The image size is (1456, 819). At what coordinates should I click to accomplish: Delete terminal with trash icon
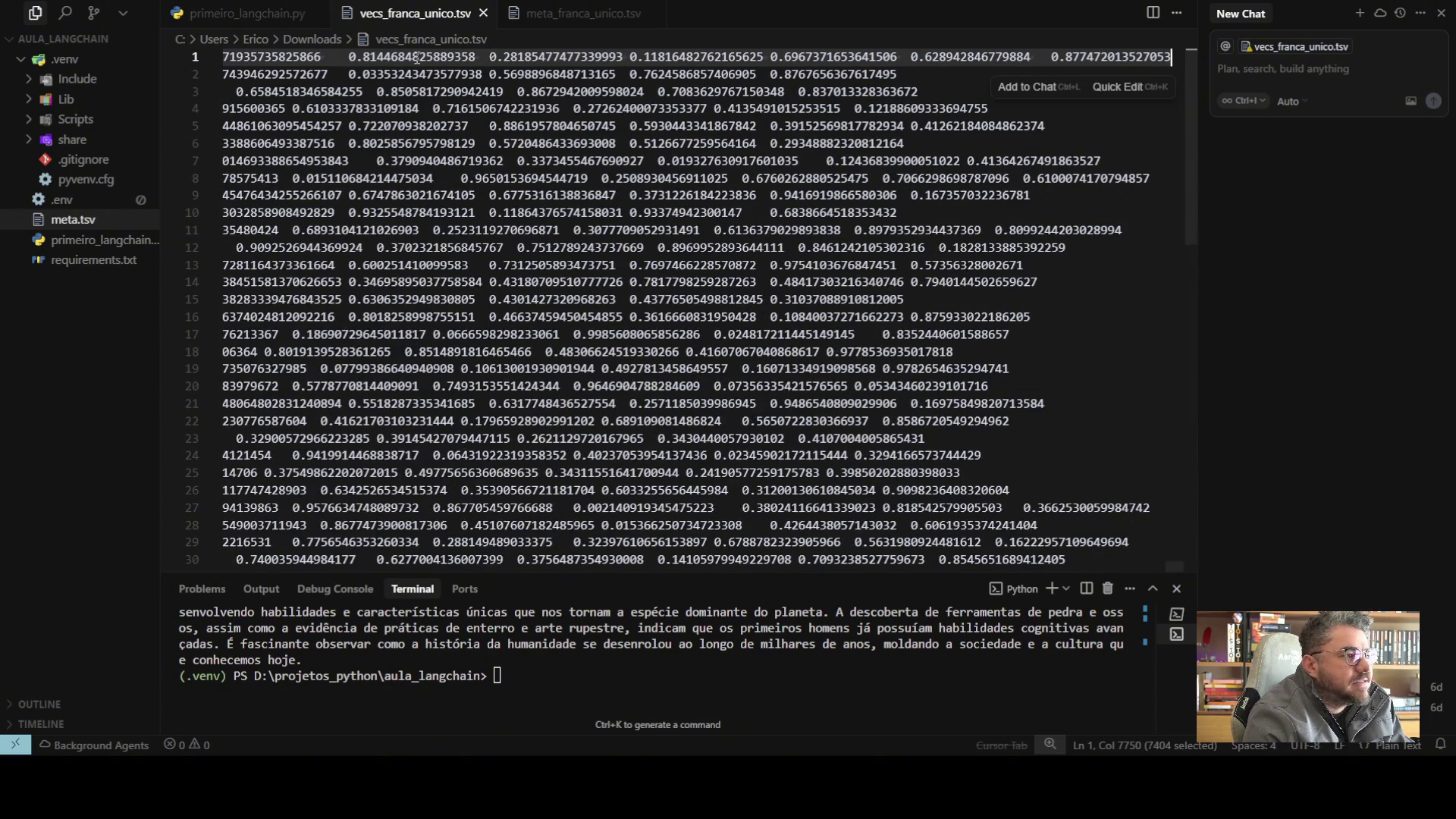coord(1108,588)
